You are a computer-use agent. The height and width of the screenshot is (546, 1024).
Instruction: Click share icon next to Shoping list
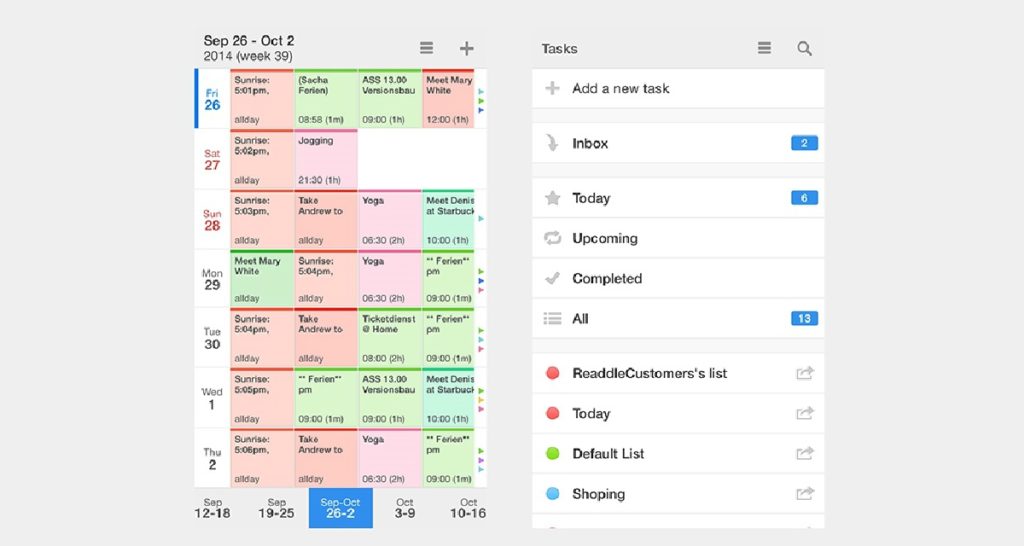pos(804,494)
